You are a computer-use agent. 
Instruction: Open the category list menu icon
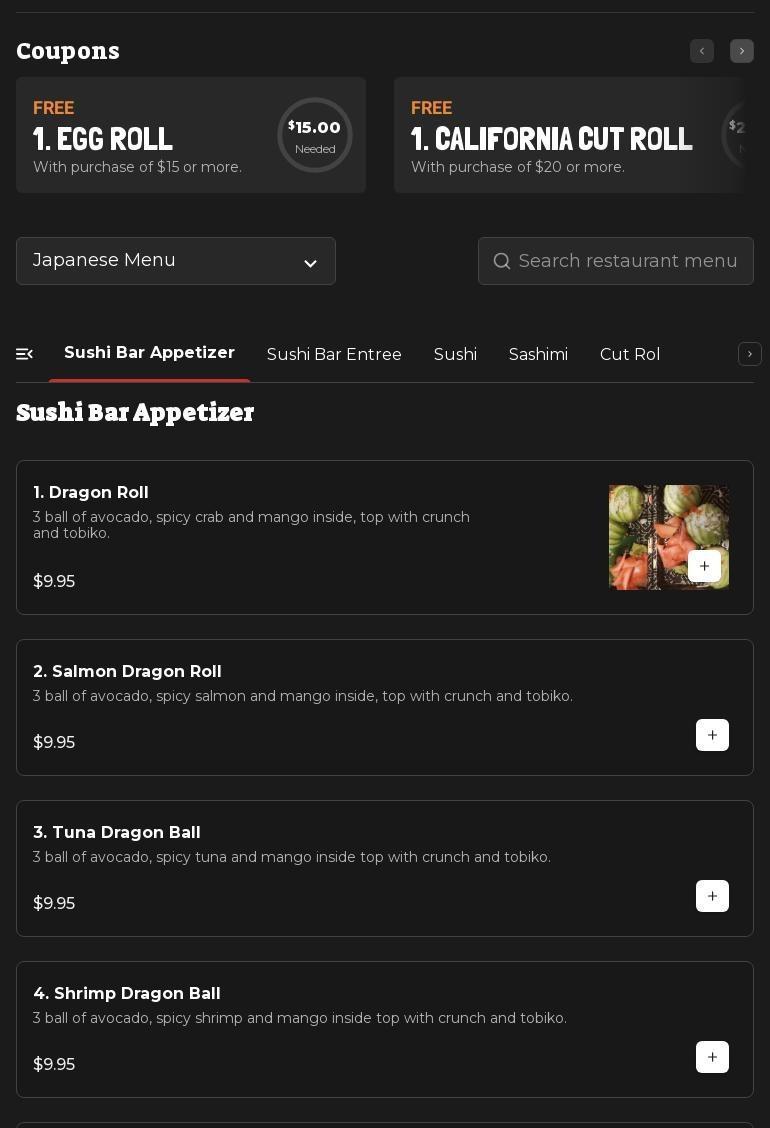(24, 354)
